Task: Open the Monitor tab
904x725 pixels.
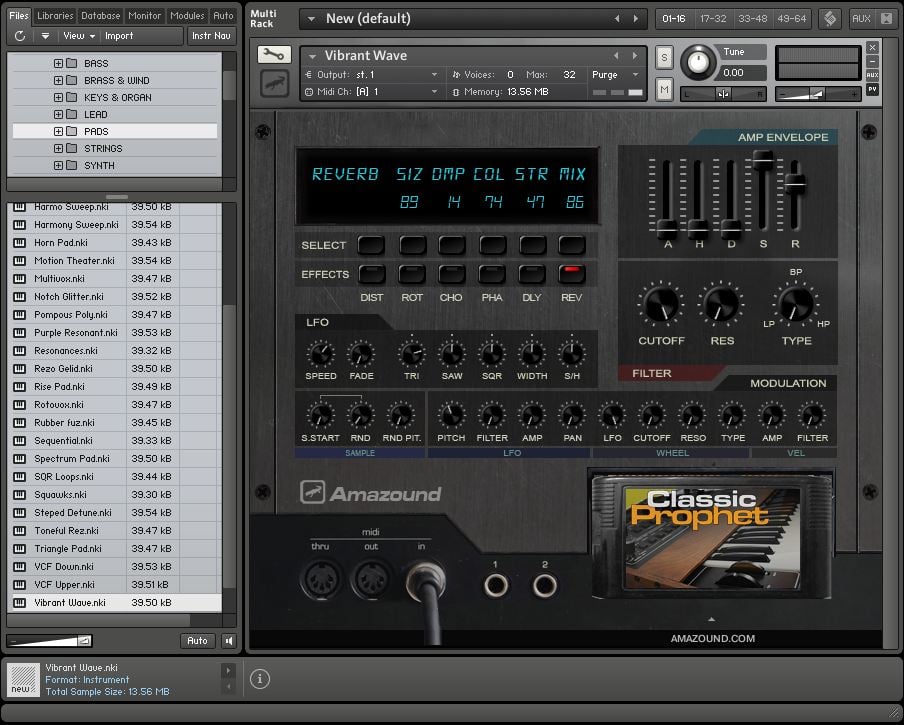Action: coord(144,16)
